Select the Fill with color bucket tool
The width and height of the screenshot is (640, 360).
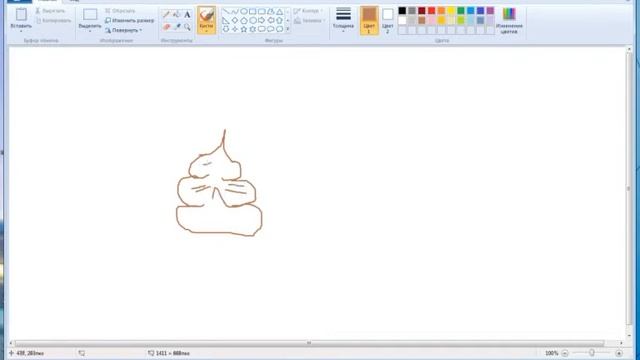tap(177, 15)
